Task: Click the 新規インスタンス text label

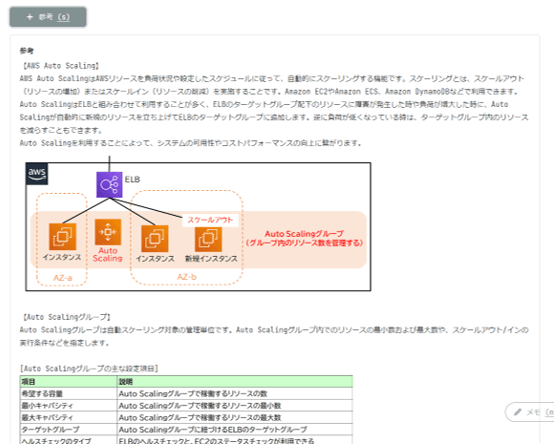Action: click(211, 259)
